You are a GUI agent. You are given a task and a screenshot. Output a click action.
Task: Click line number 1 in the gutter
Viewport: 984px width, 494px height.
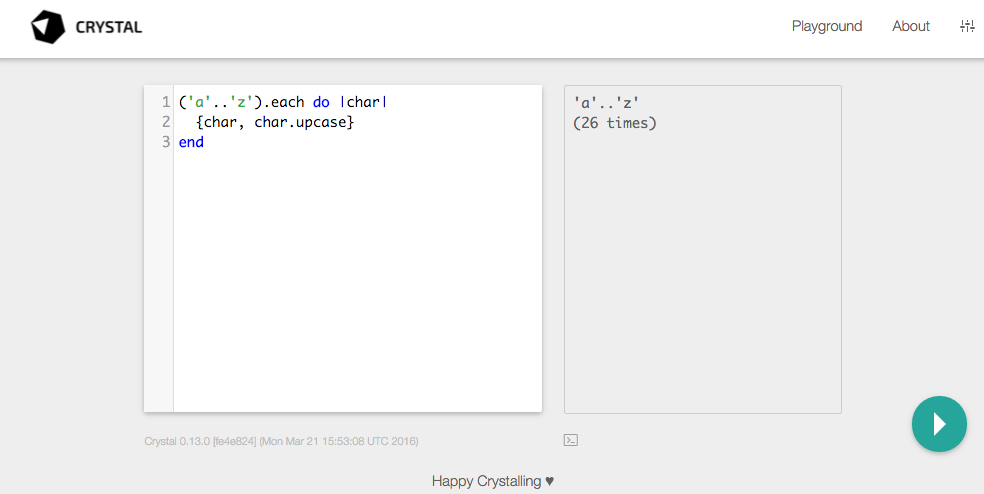click(x=165, y=102)
